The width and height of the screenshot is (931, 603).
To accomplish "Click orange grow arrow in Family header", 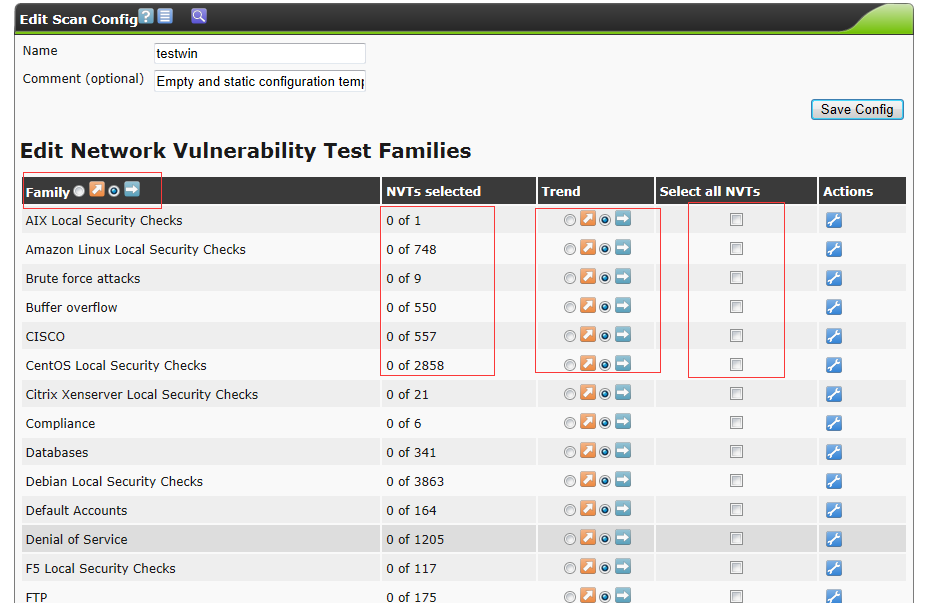I will pyautogui.click(x=96, y=190).
